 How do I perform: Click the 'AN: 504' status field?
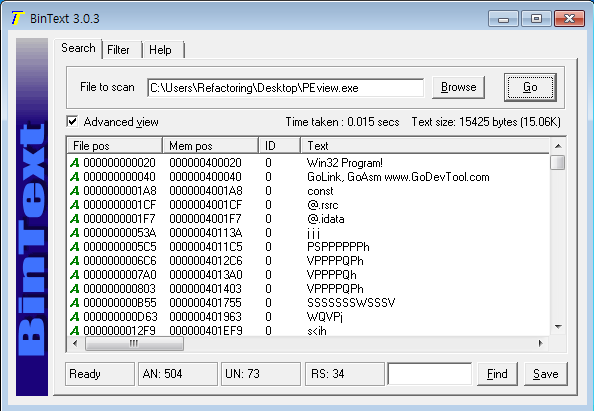pos(178,374)
